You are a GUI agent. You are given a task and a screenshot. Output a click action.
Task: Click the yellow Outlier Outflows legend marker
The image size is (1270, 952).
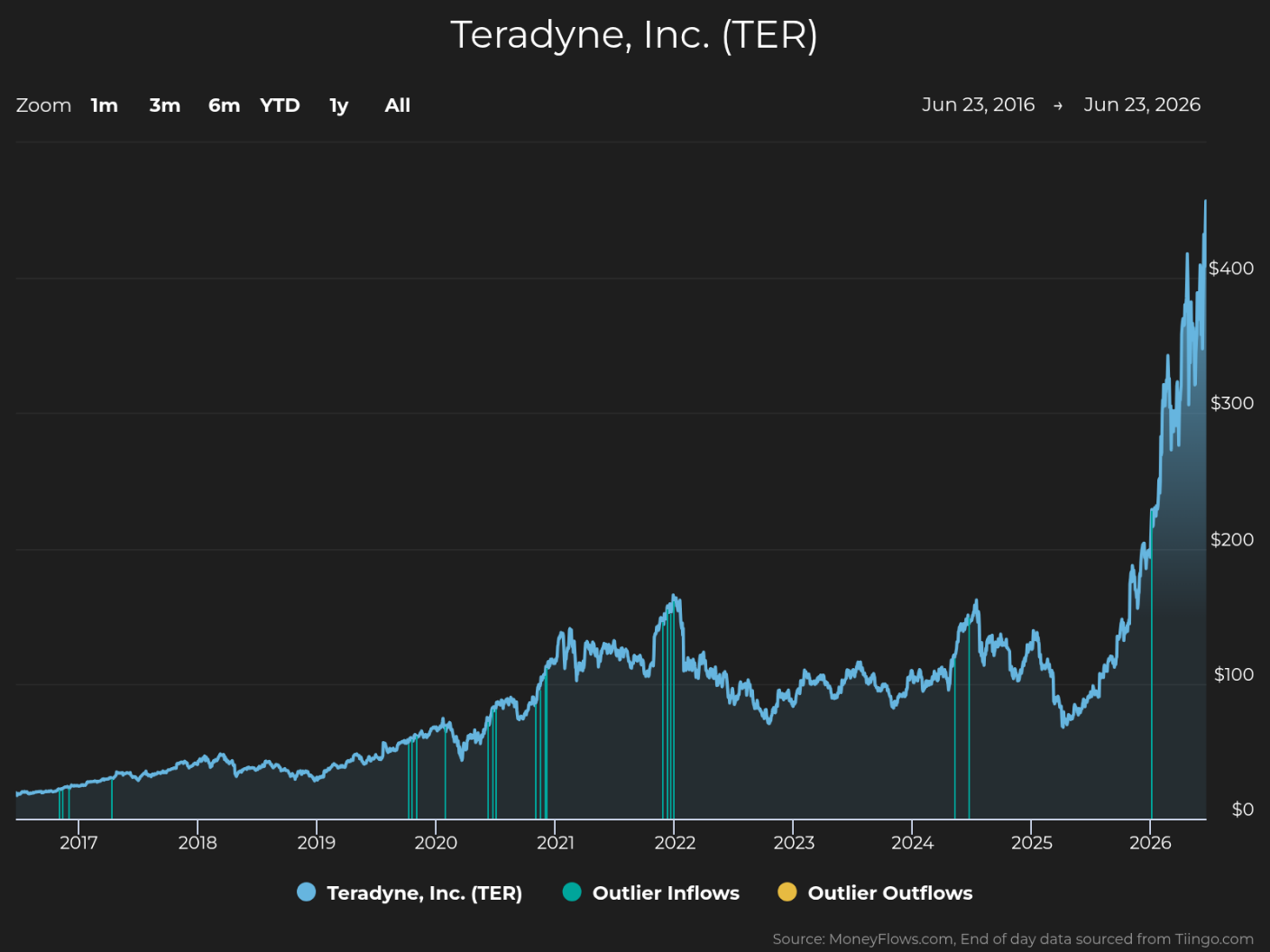(x=787, y=892)
